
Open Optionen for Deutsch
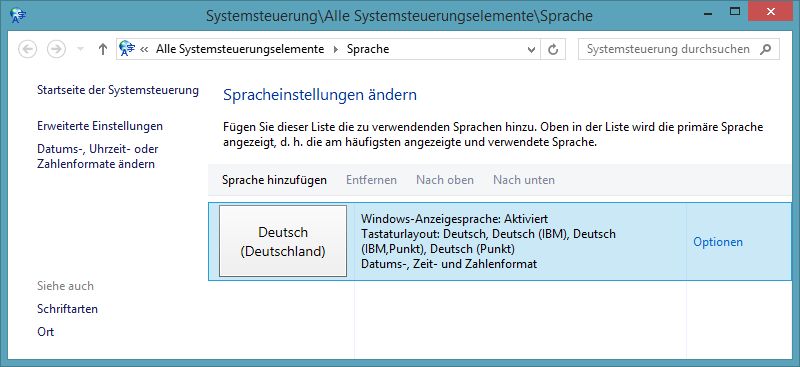tap(718, 242)
